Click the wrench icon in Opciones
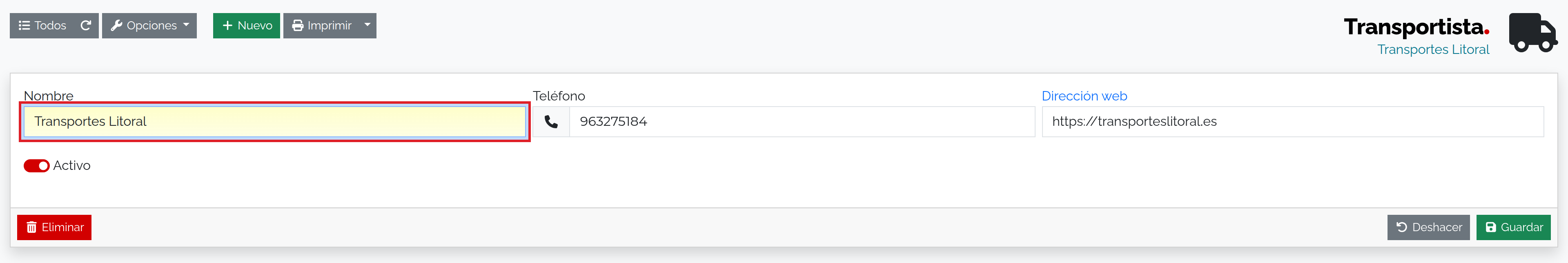 (x=117, y=26)
